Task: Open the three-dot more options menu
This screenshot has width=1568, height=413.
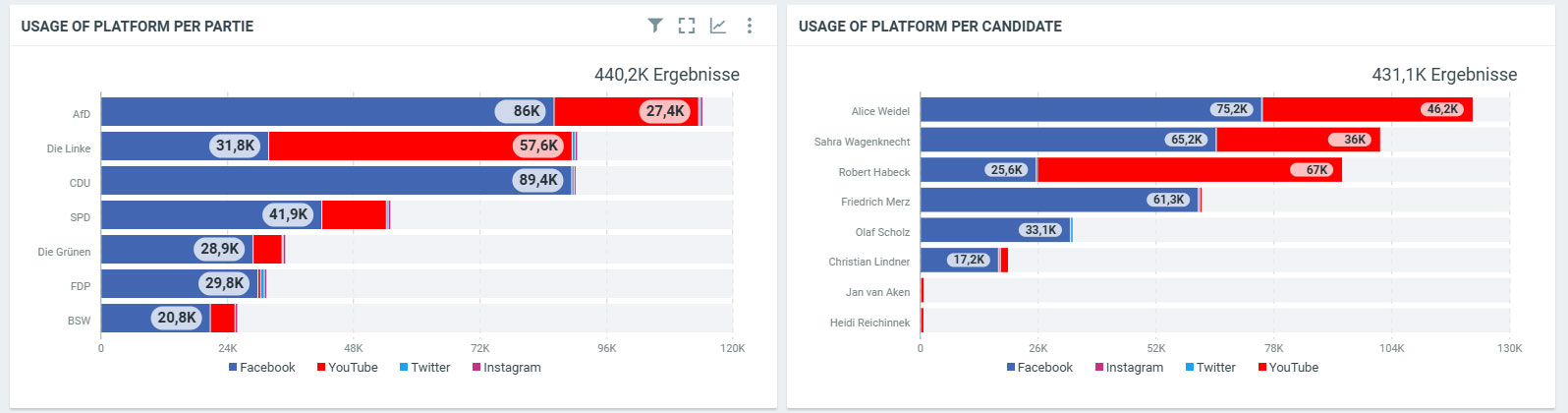Action: click(x=750, y=26)
